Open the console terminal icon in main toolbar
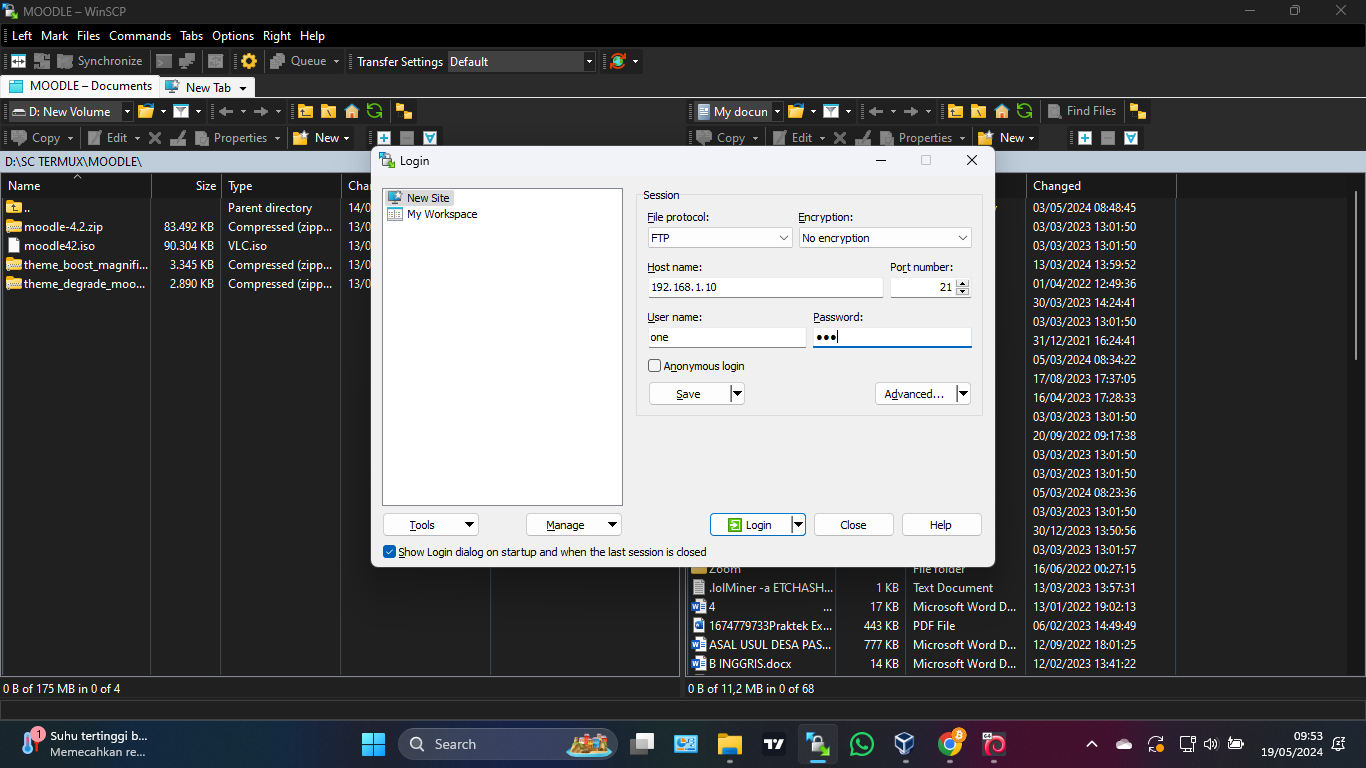Screen dimensions: 1366x768 pos(164,61)
